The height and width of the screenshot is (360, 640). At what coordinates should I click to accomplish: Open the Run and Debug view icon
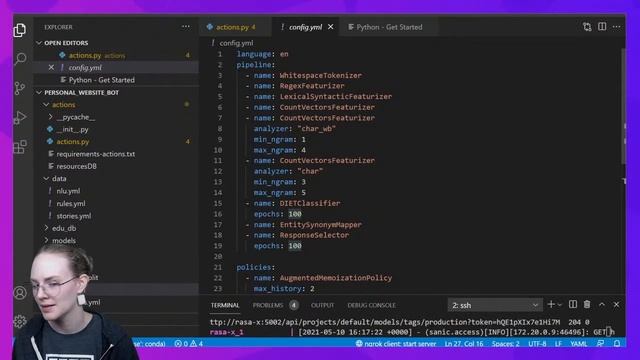20,118
